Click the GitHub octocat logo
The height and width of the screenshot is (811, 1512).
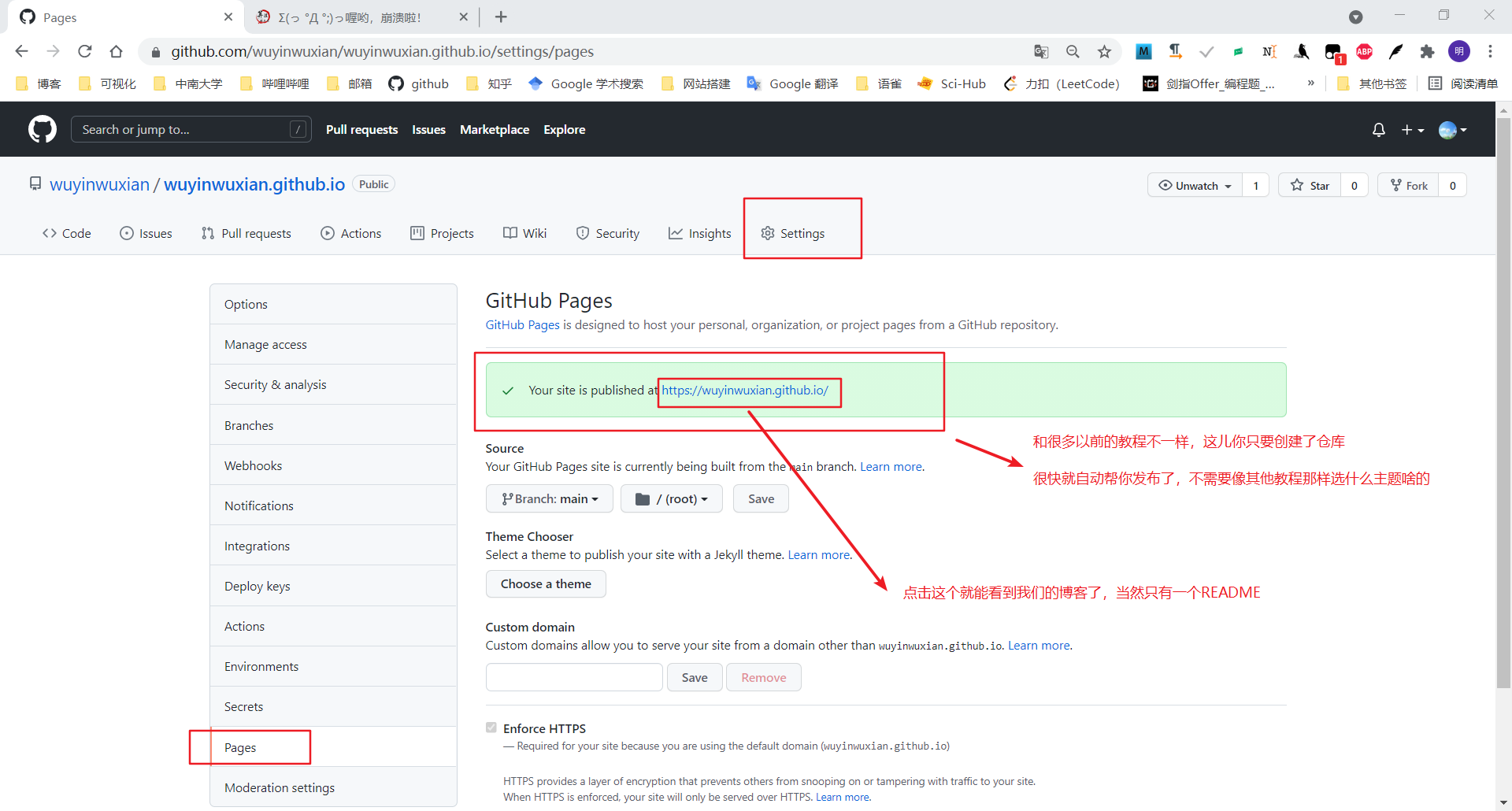pos(43,129)
